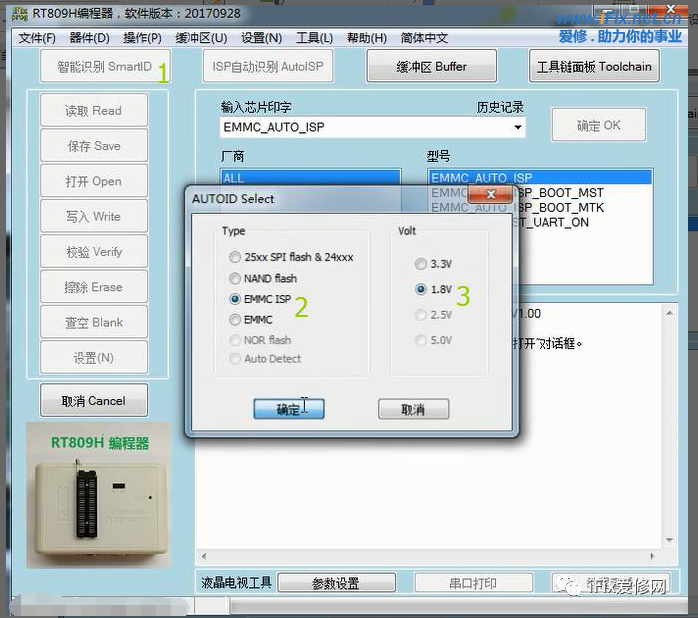Click the 写入 Write button

[x=93, y=216]
